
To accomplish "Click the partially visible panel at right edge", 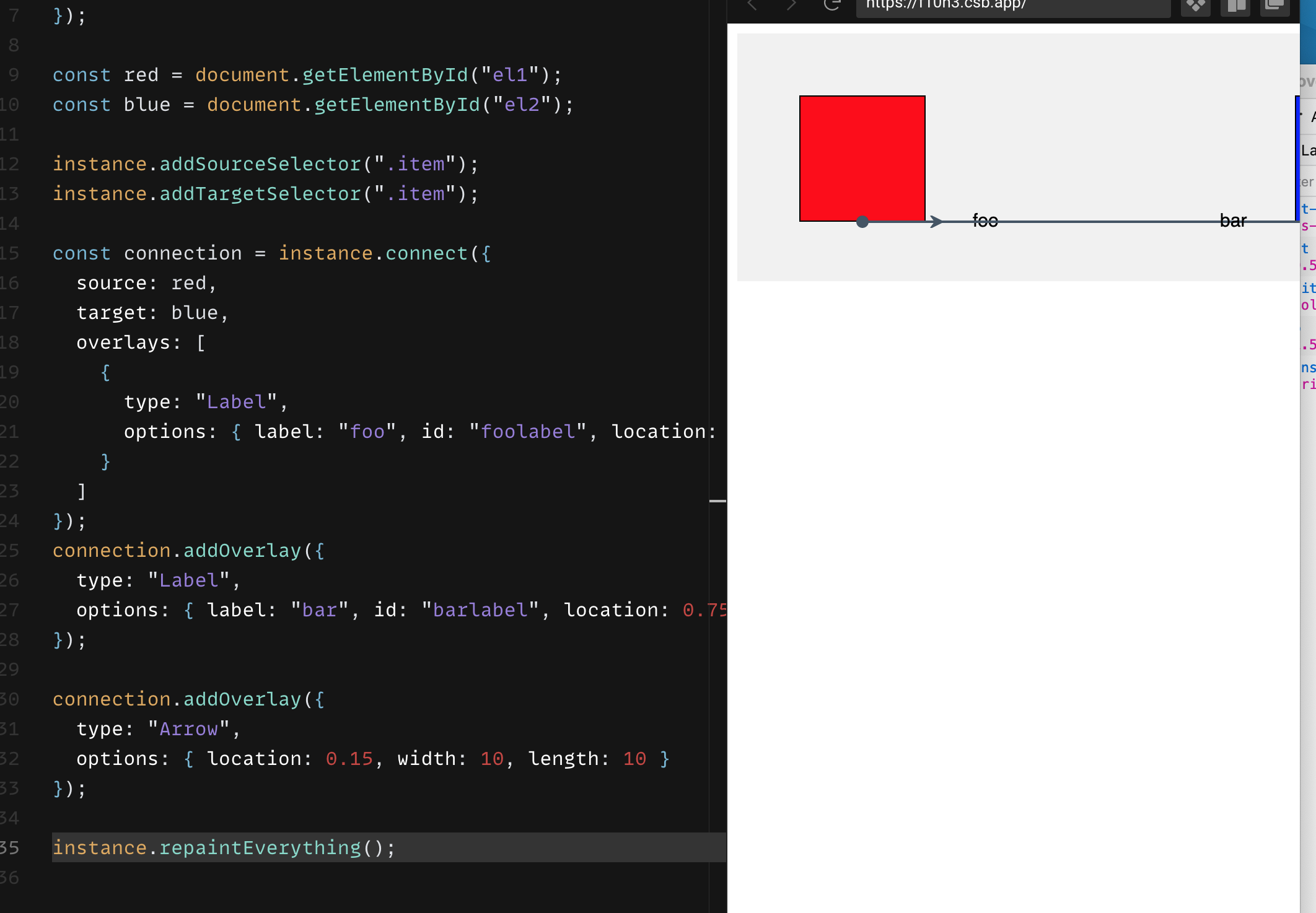I will (1307, 248).
